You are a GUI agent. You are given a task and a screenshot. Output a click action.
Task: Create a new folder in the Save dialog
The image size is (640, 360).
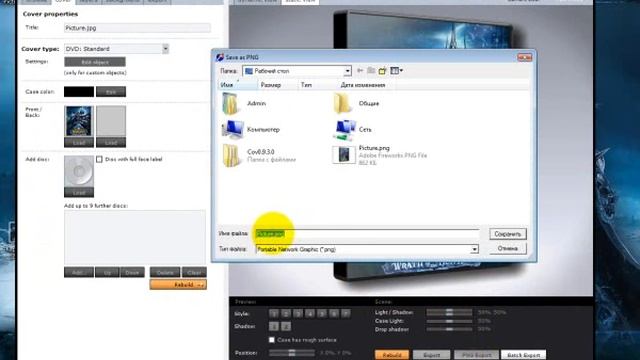pyautogui.click(x=382, y=71)
